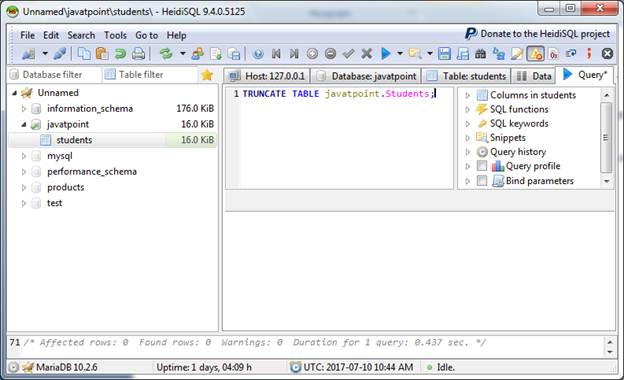The height and width of the screenshot is (380, 624).
Task: Open the session manager icon
Action: point(29,53)
